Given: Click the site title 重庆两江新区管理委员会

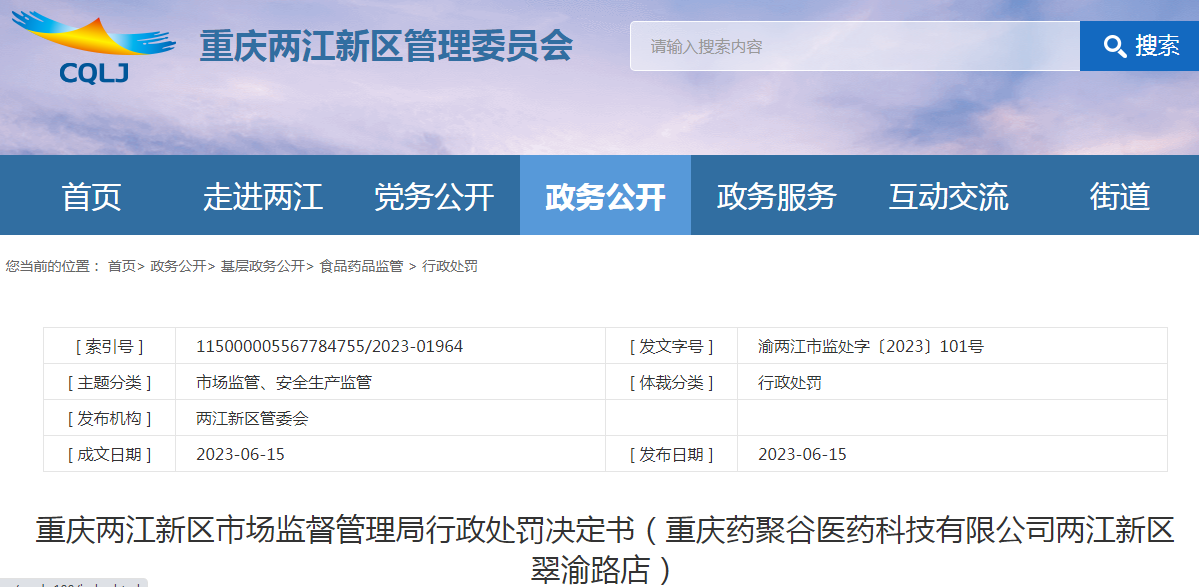Looking at the screenshot, I should point(388,43).
